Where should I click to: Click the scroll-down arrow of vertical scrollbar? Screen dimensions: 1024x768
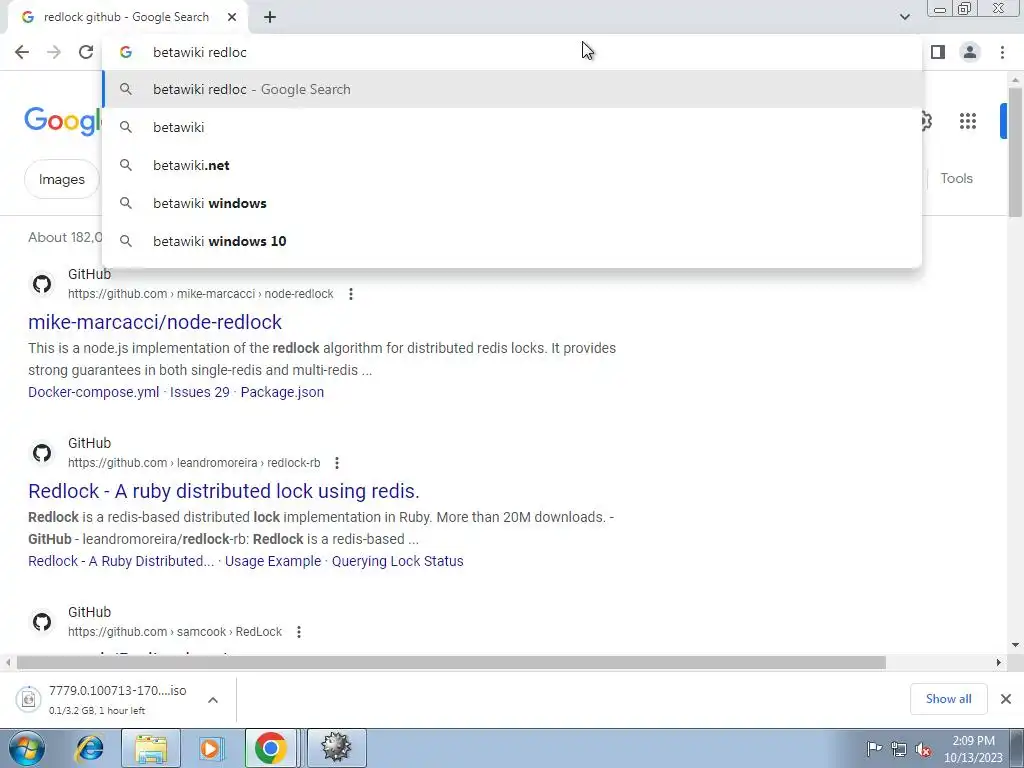(1016, 645)
